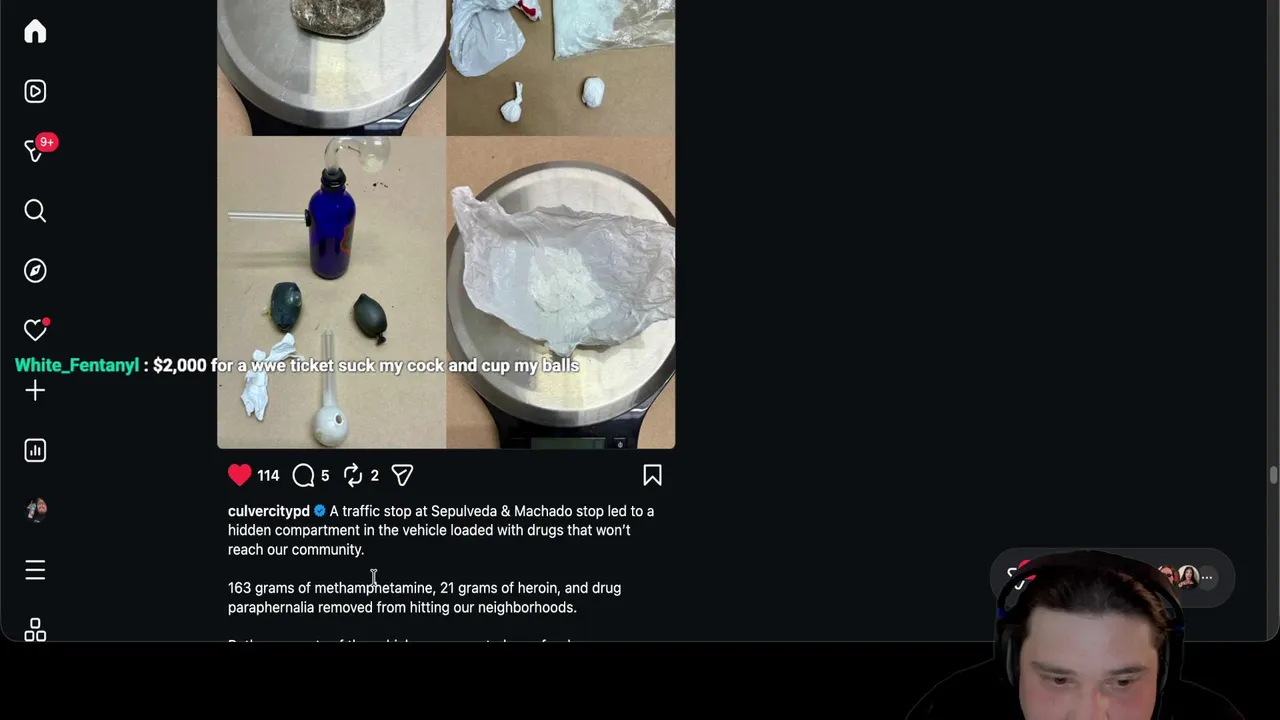Create new post plus icon
Viewport: 1280px width, 720px height.
tap(35, 390)
